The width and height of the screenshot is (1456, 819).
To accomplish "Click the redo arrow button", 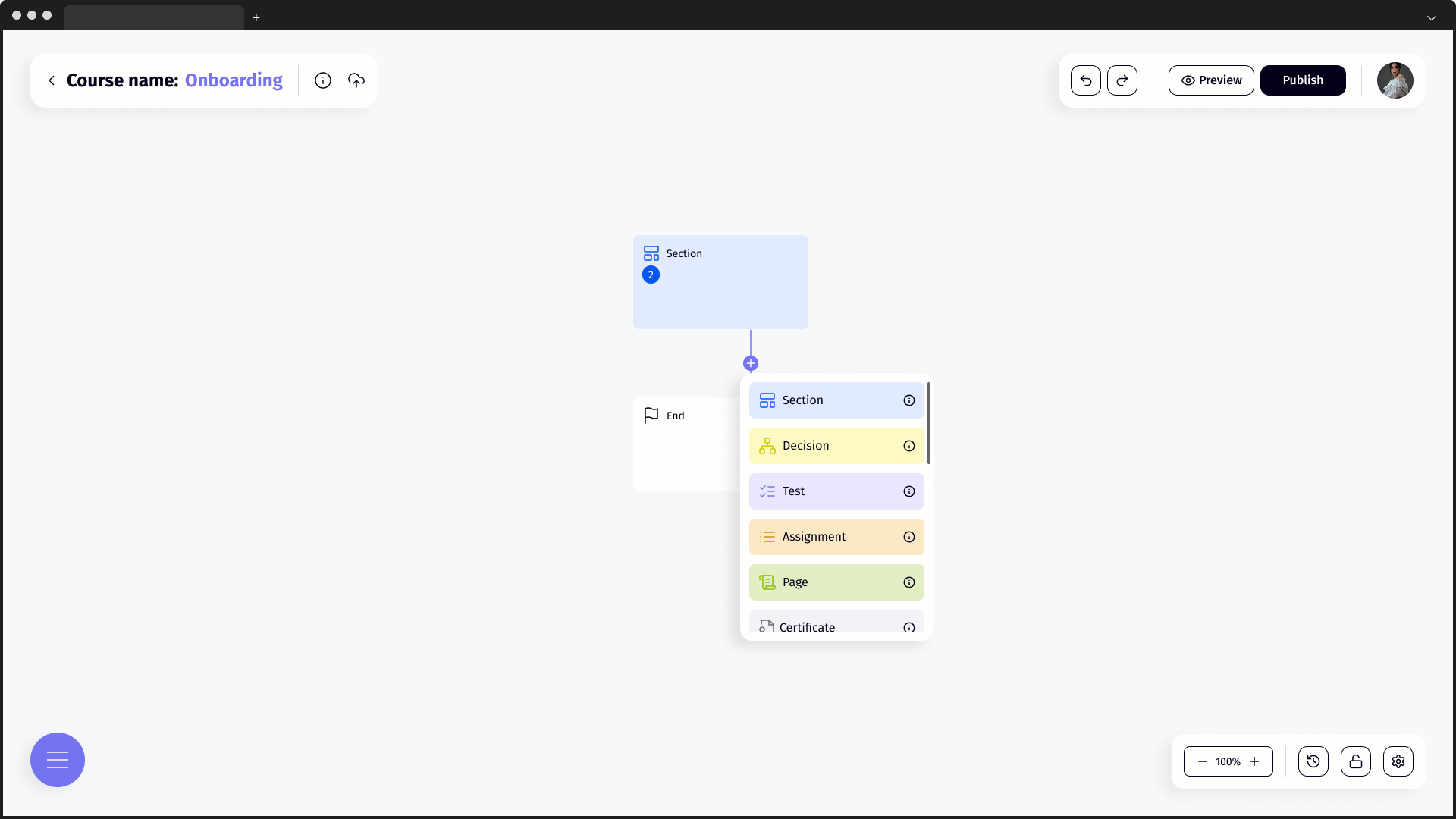I will click(1122, 80).
